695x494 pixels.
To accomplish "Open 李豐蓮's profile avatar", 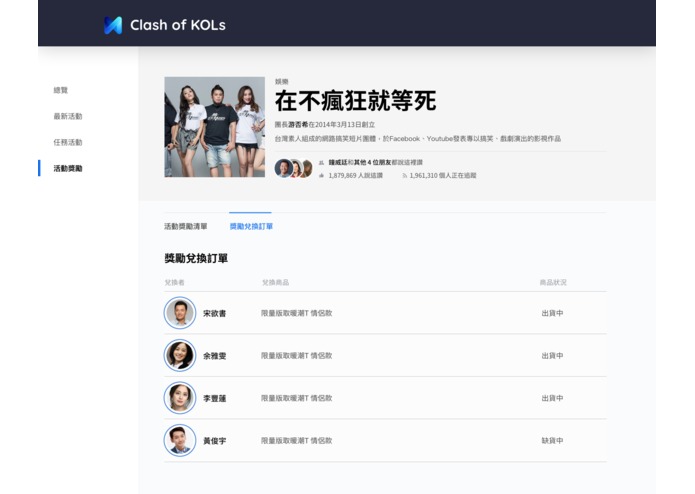I will (x=180, y=398).
